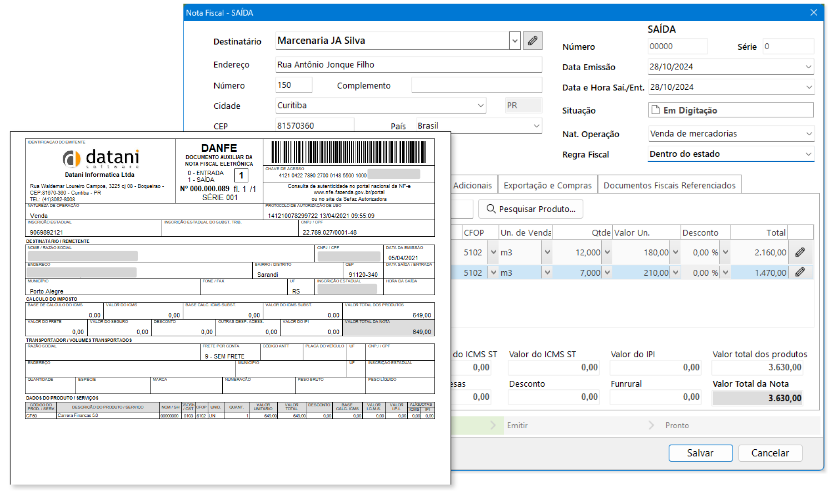
Task: Open the Destinatário dropdown arrow
Action: click(x=515, y=41)
